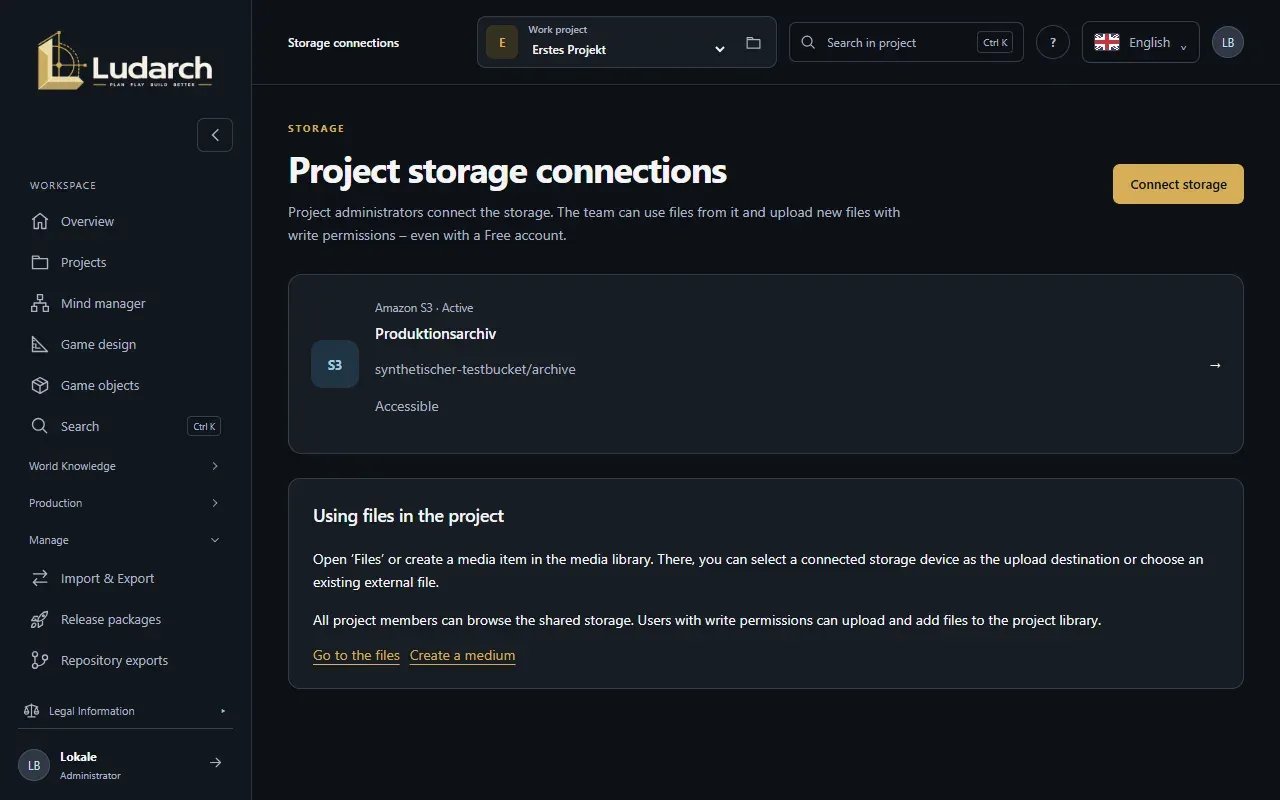Click the Ctrl K badge in sidebar Search
This screenshot has height=800, width=1280.
204,426
